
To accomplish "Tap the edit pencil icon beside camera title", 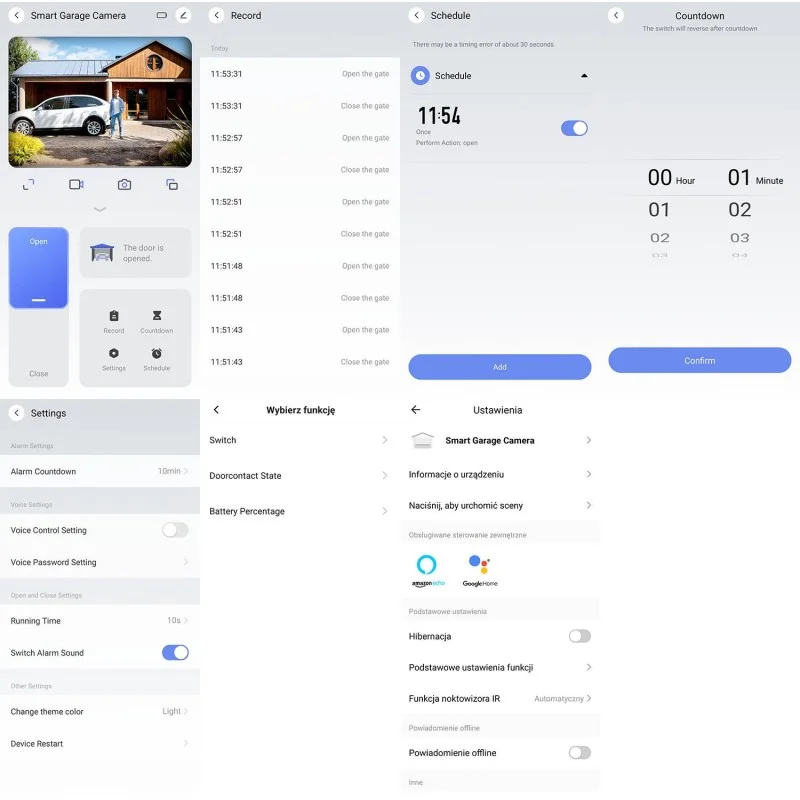I will [x=182, y=16].
